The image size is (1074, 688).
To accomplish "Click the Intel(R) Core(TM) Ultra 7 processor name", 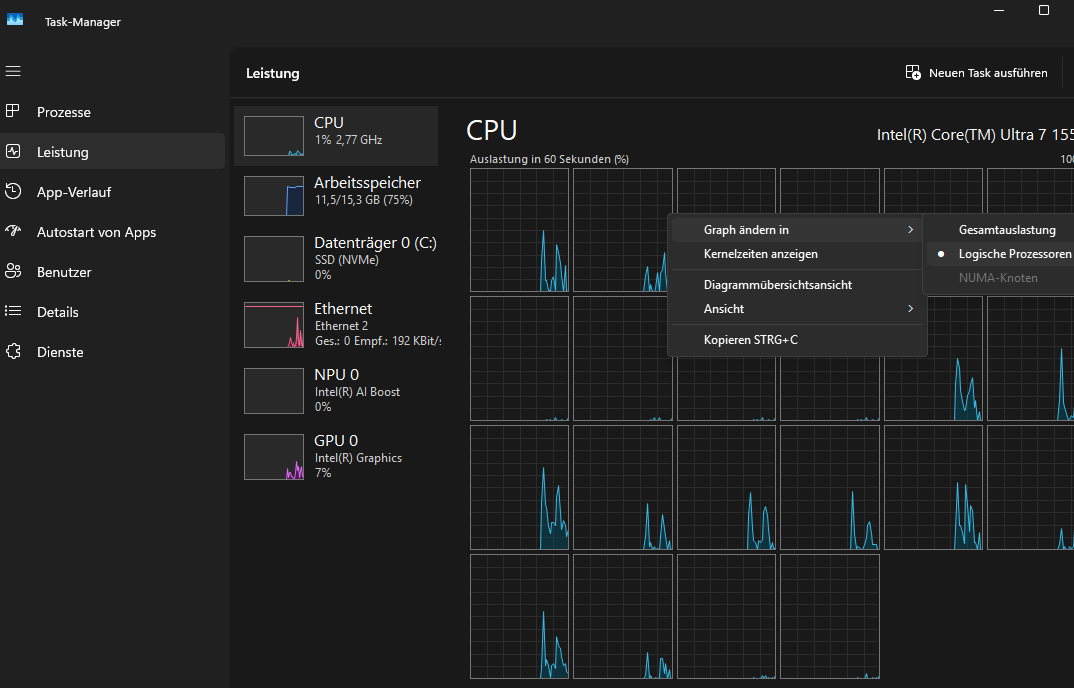I will [975, 134].
